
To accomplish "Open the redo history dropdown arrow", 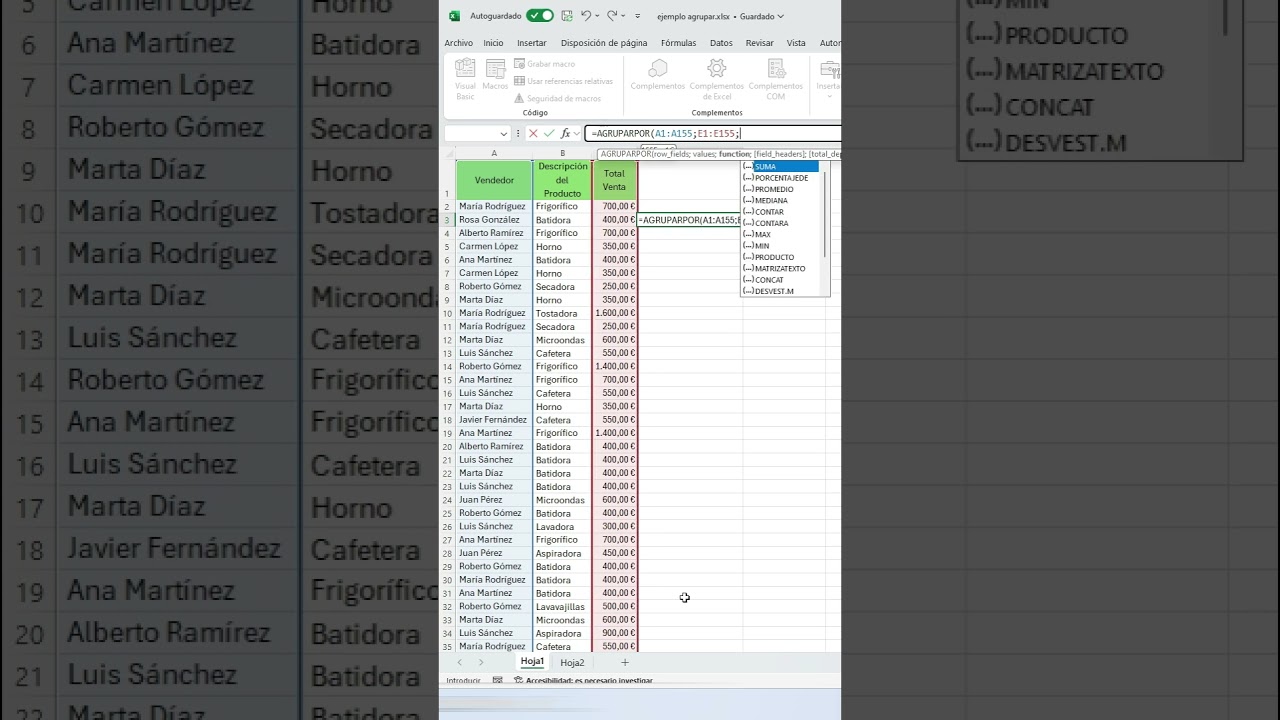I will pyautogui.click(x=623, y=16).
